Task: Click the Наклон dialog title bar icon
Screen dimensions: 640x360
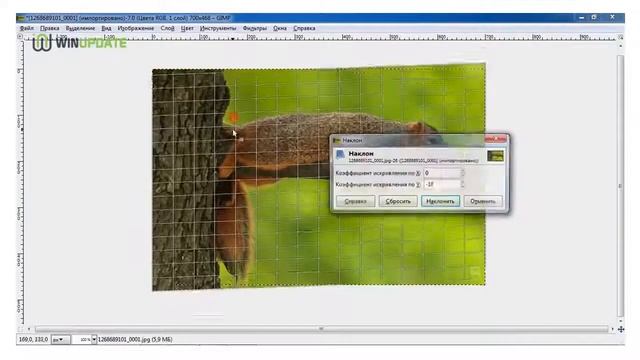Action: click(337, 140)
